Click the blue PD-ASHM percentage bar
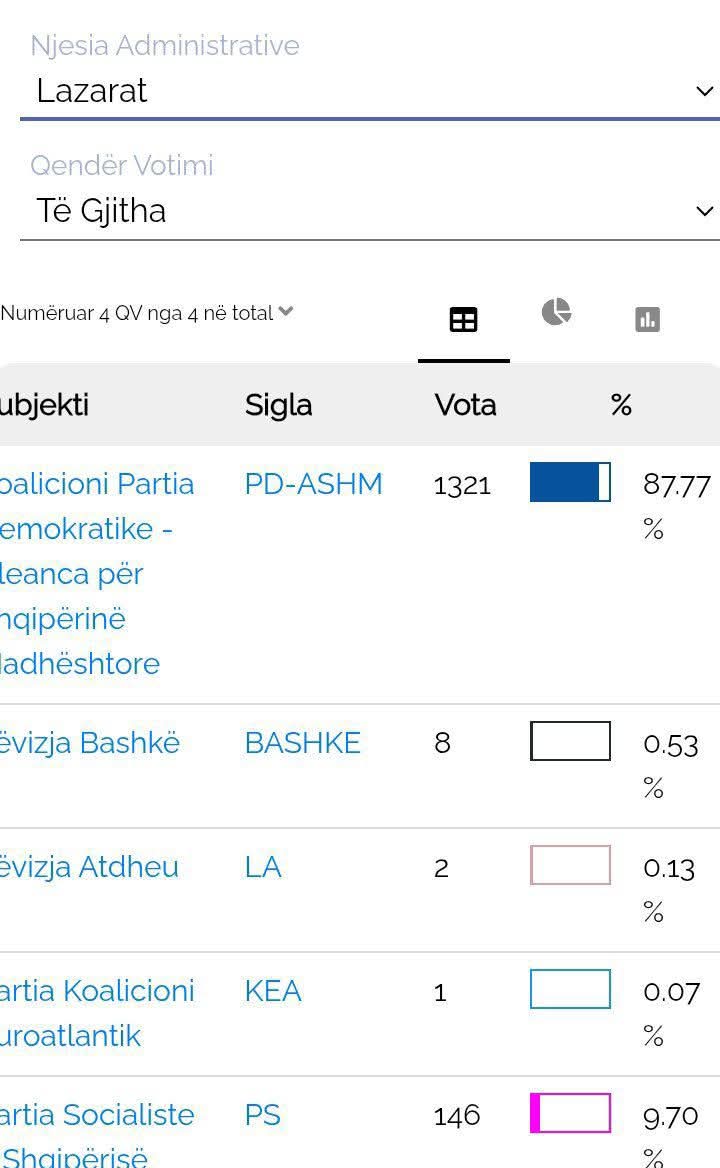This screenshot has width=720, height=1168. tap(570, 482)
